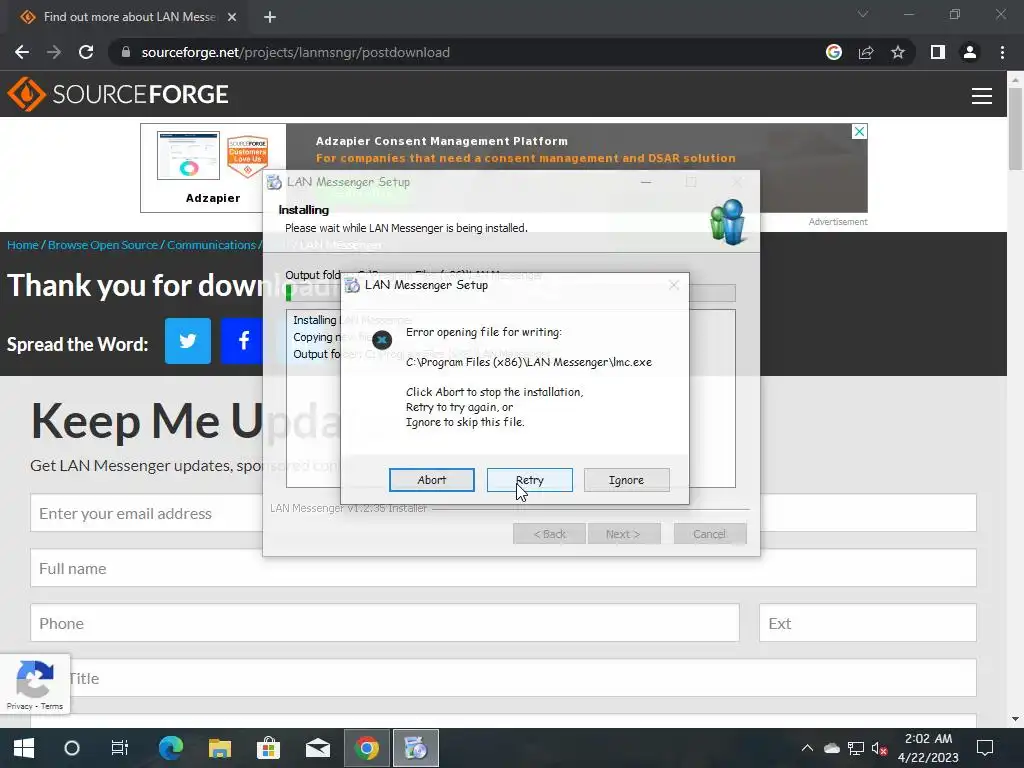Switch to Chrome in taskbar
Screen dimensions: 1024x768
pyautogui.click(x=366, y=748)
